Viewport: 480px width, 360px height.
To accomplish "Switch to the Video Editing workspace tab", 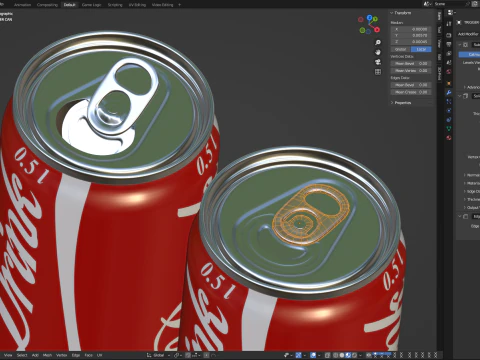I will 162,5.
